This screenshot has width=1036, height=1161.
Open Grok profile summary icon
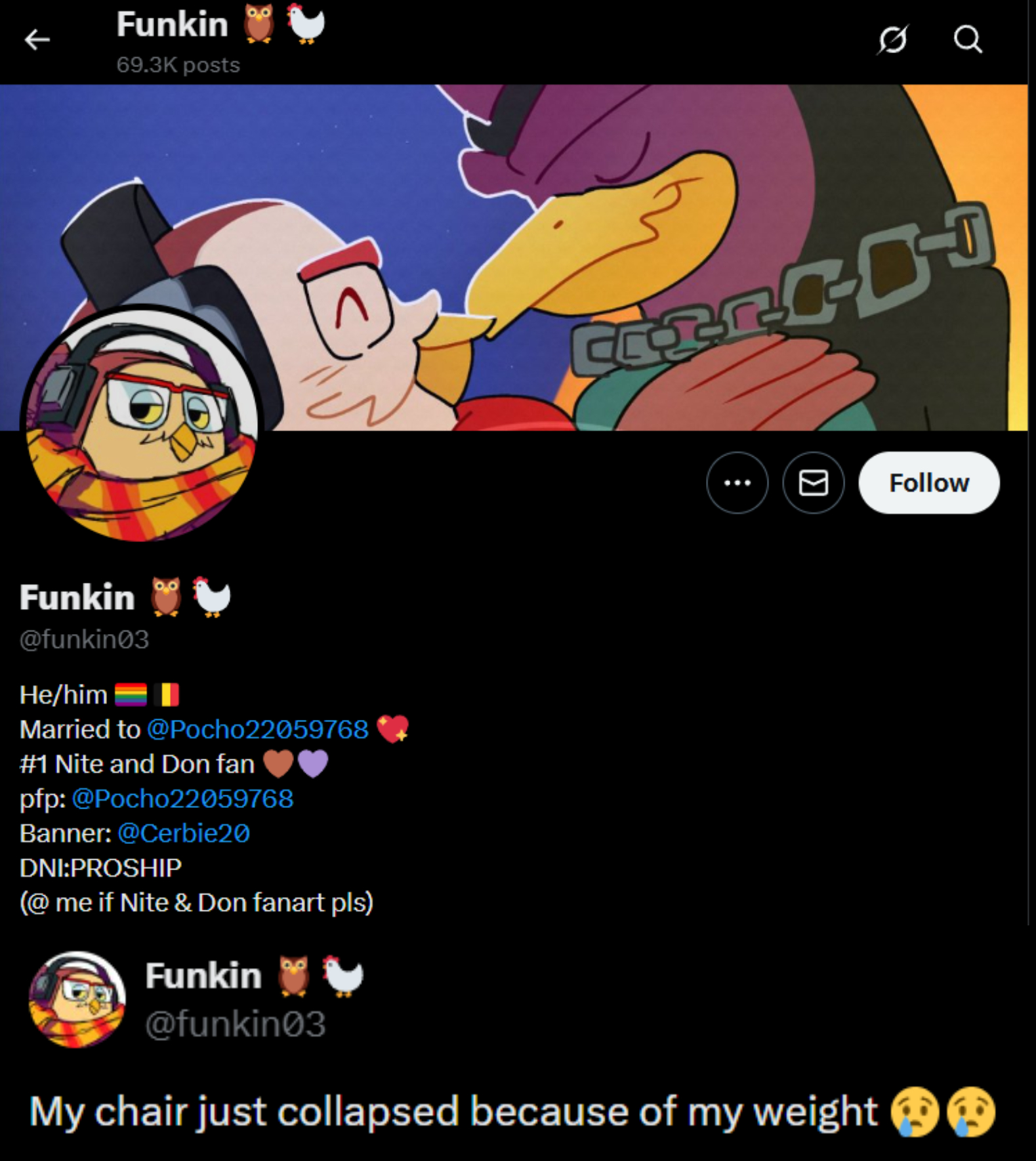(x=893, y=39)
